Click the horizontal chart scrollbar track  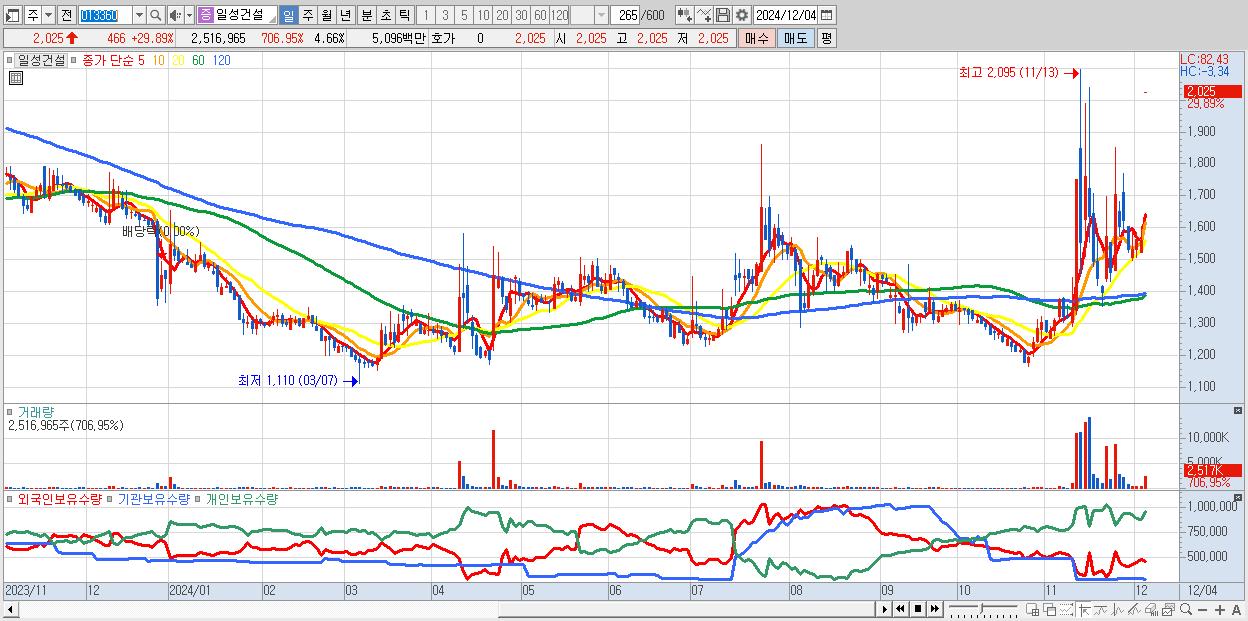tap(445, 609)
